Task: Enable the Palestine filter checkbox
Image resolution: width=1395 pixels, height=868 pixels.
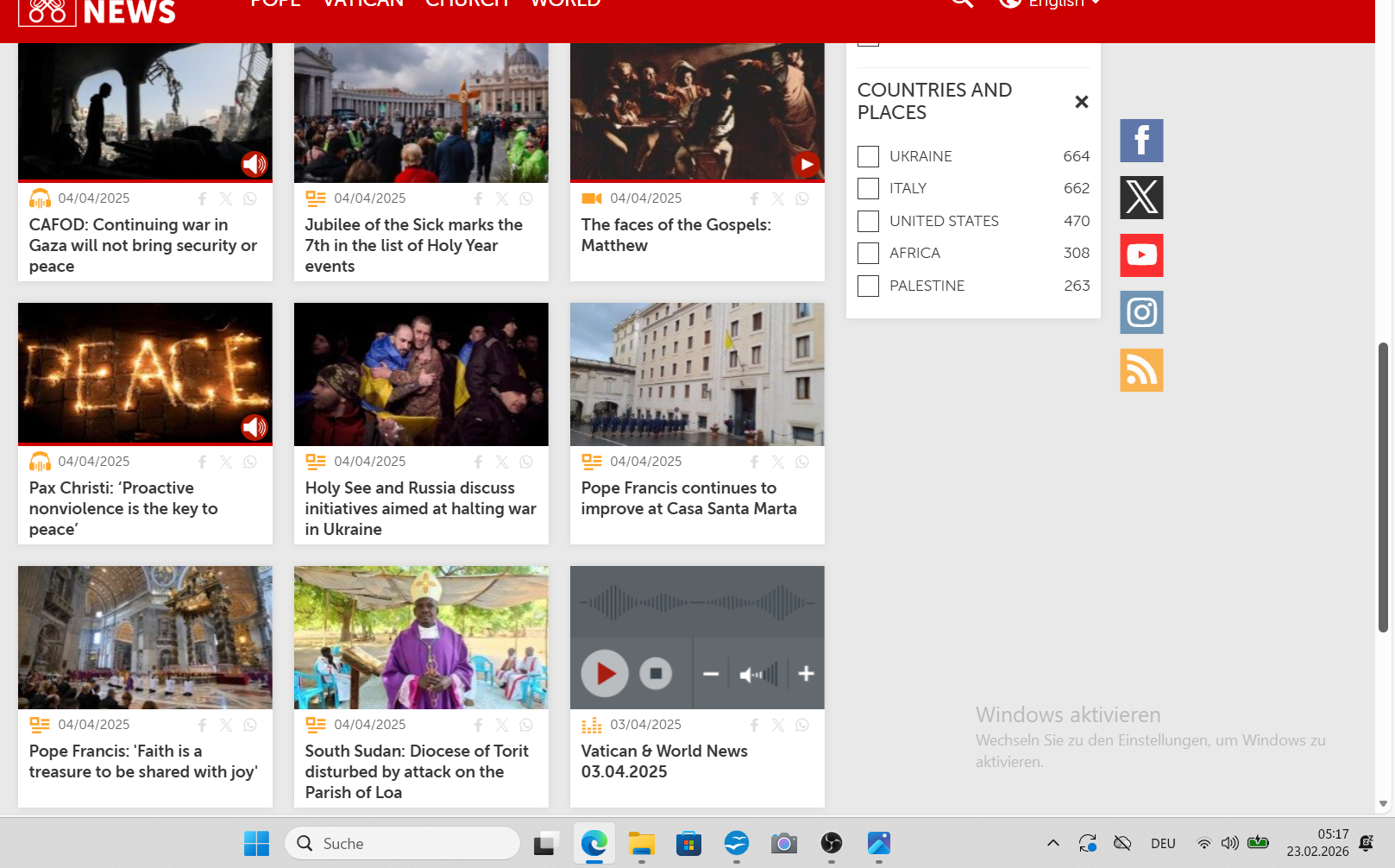Action: 868,286
